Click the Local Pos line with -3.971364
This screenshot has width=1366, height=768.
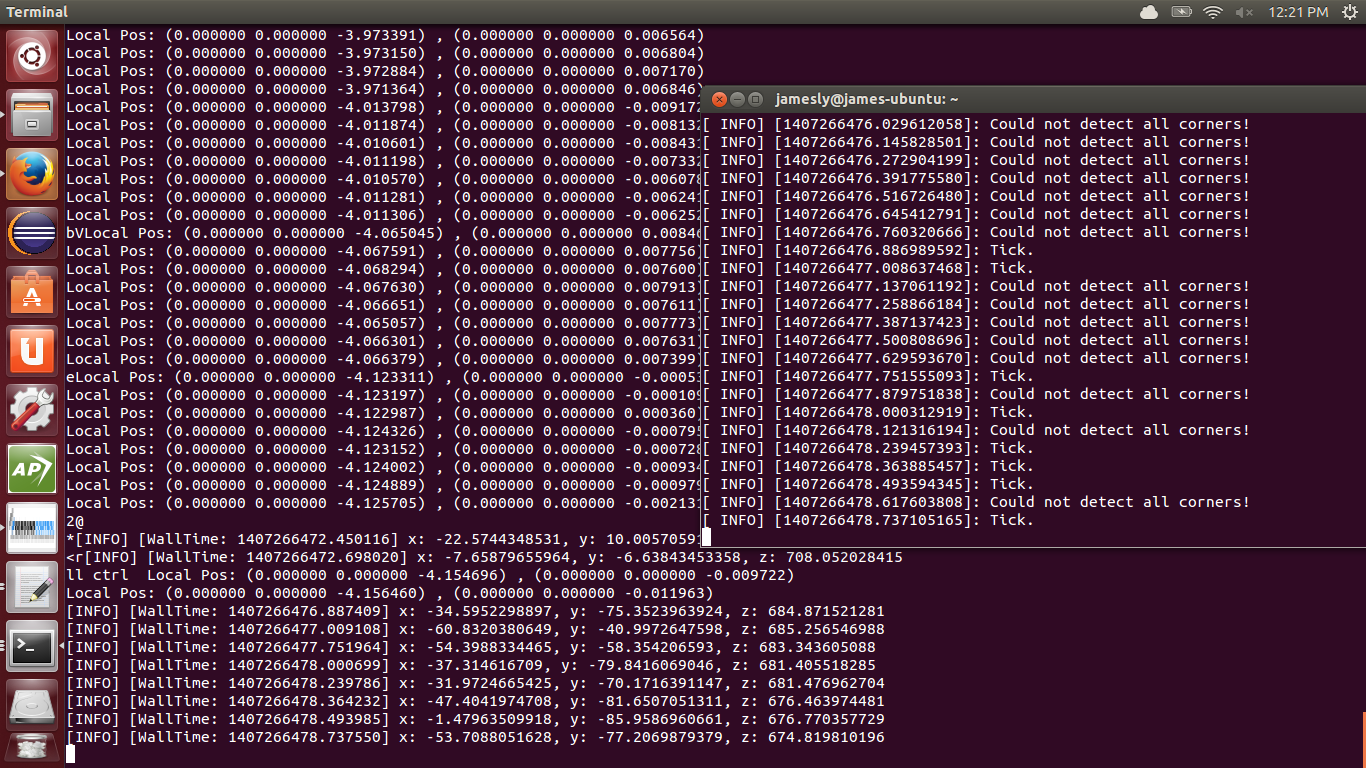[385, 88]
